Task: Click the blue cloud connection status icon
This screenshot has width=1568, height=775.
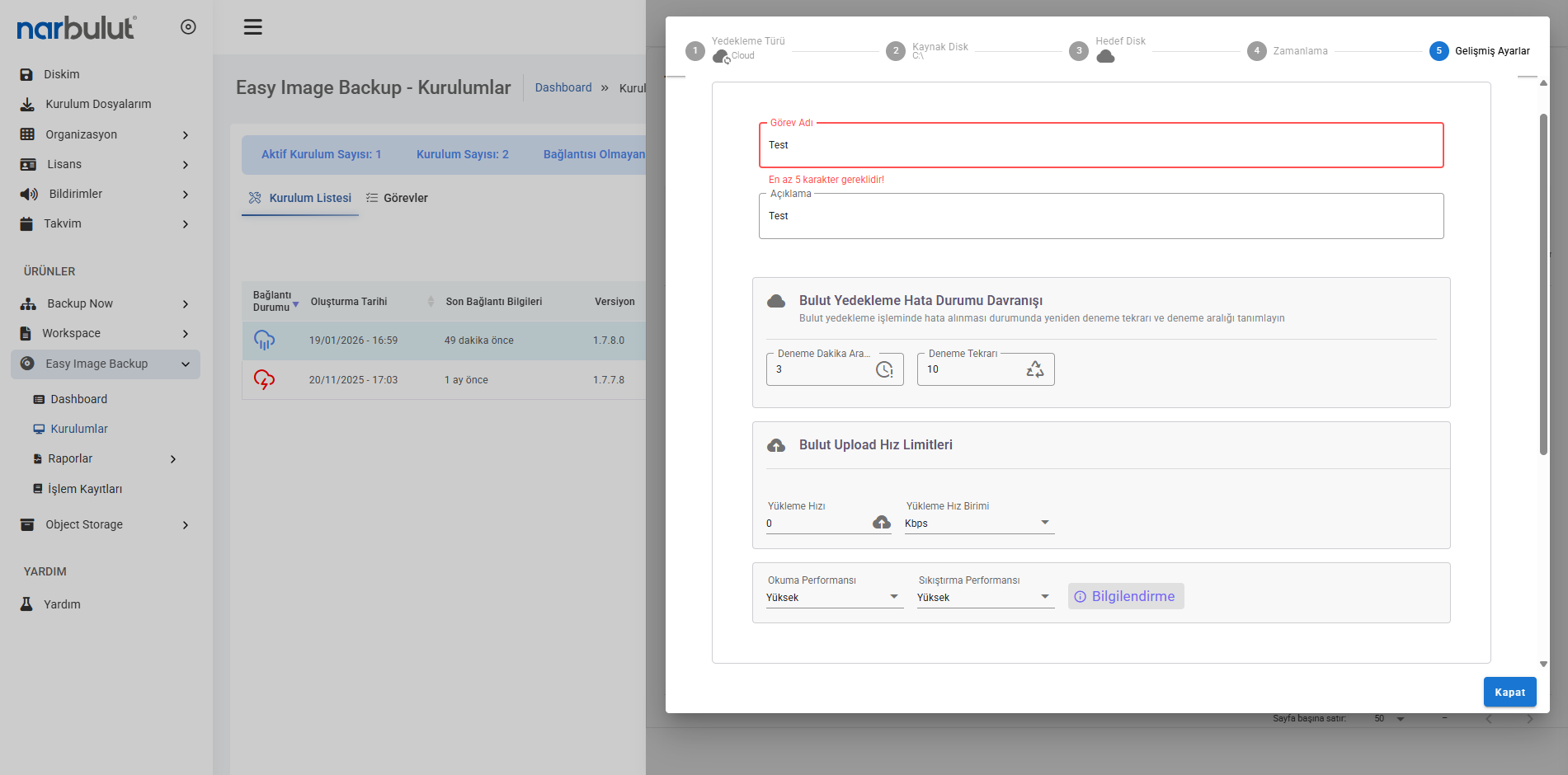Action: click(x=264, y=340)
